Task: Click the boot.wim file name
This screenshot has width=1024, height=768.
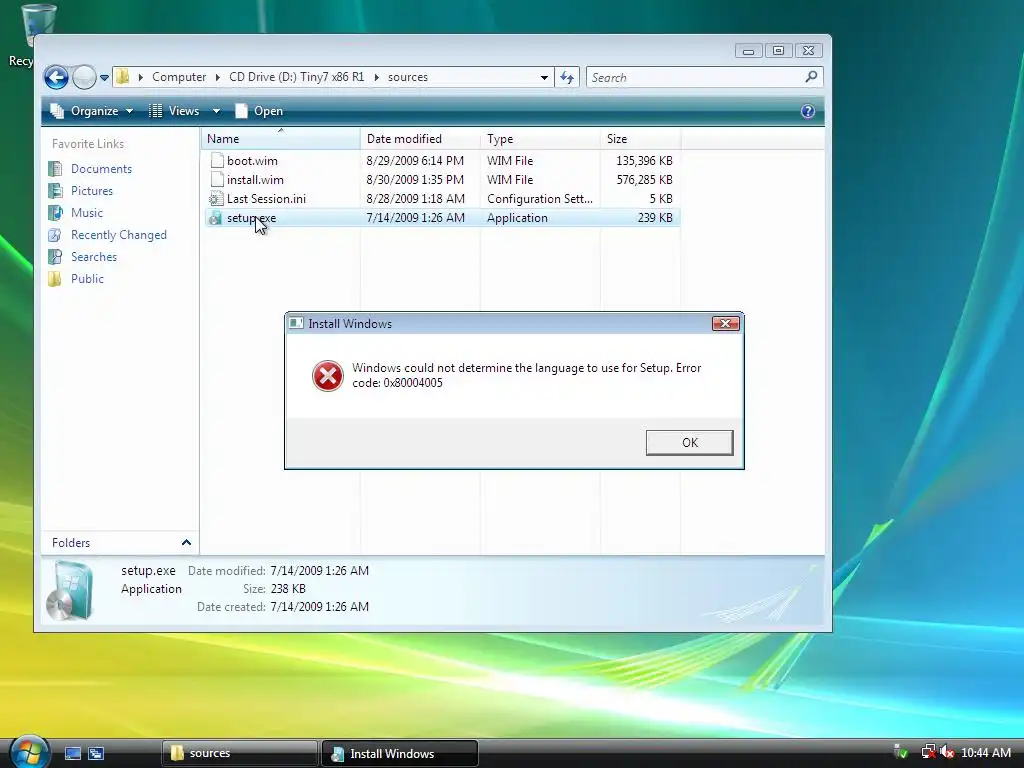Action: pos(252,161)
